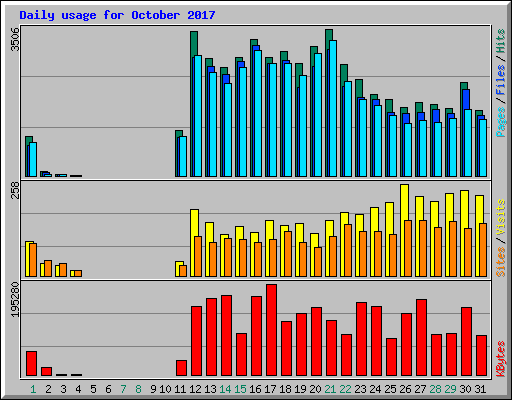
Task: Click day 12 on the x-axis
Action: (195, 389)
